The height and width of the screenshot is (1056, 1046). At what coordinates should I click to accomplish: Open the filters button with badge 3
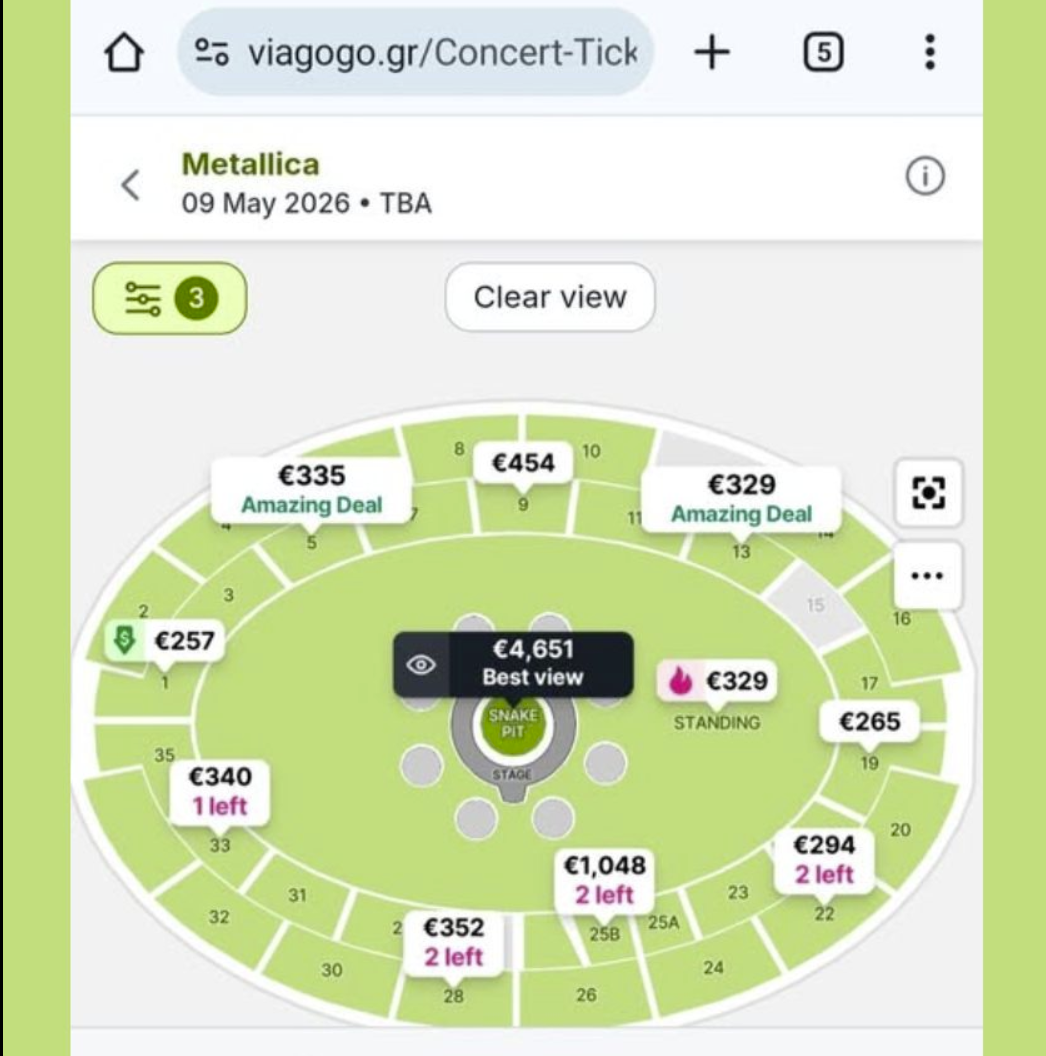(170, 298)
